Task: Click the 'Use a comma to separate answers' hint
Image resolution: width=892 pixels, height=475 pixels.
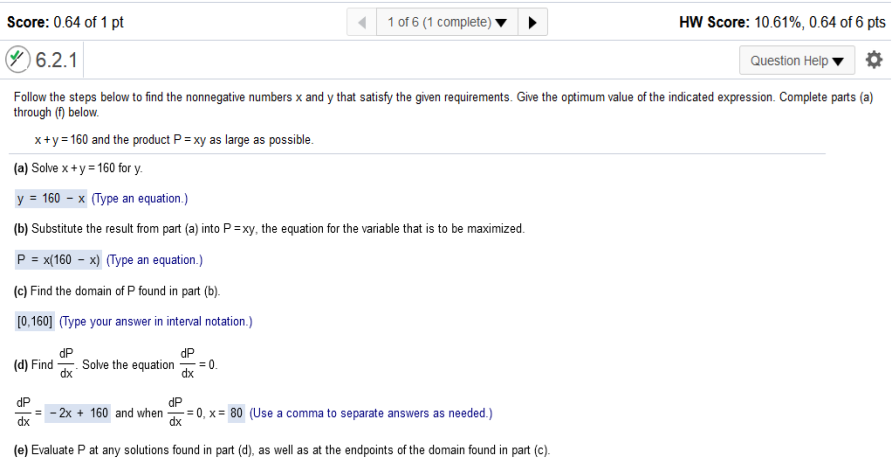Action: pos(371,413)
